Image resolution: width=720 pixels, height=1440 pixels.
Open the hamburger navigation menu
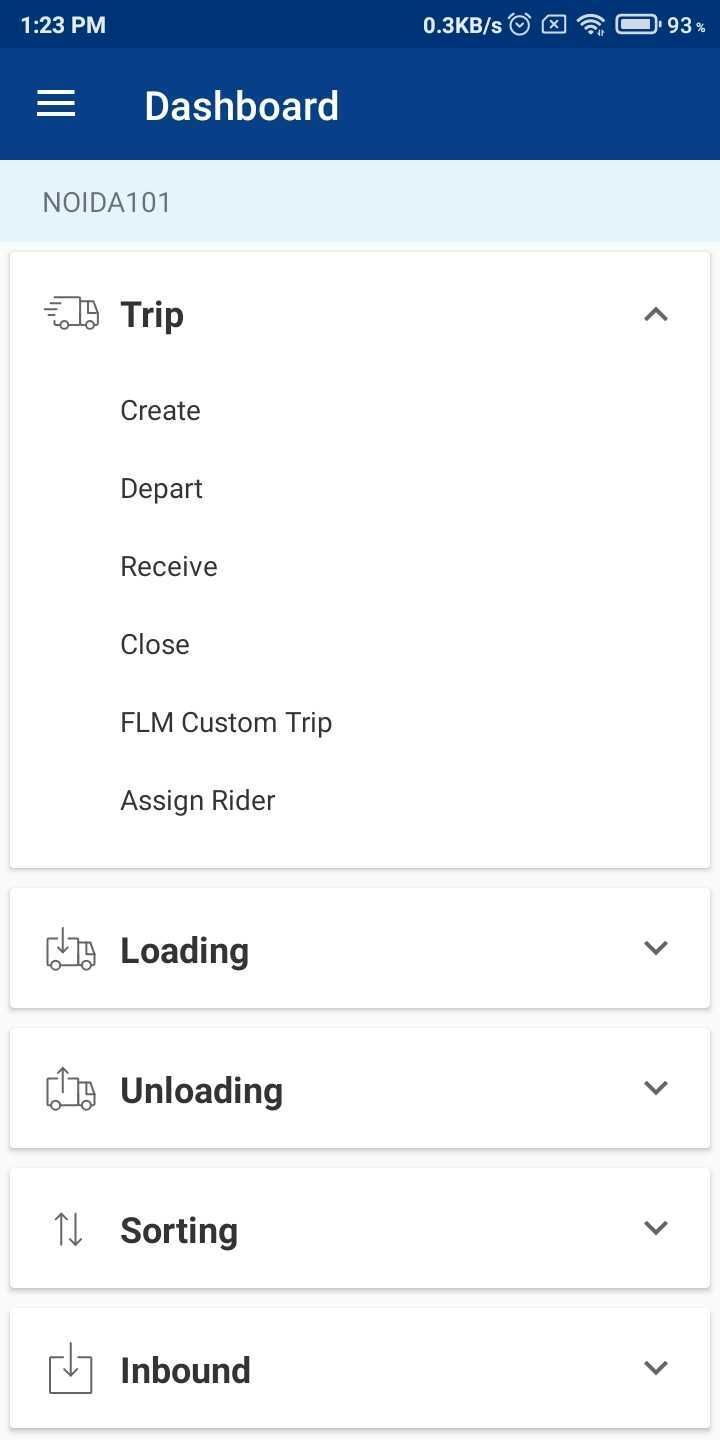56,104
